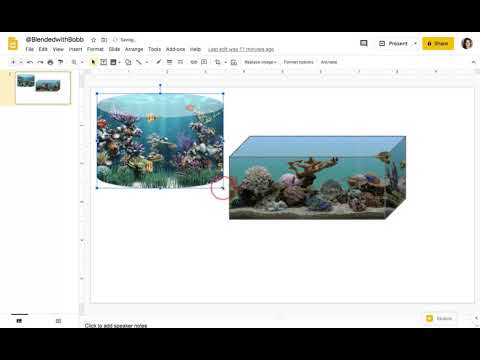Select the line tool

click(x=139, y=62)
